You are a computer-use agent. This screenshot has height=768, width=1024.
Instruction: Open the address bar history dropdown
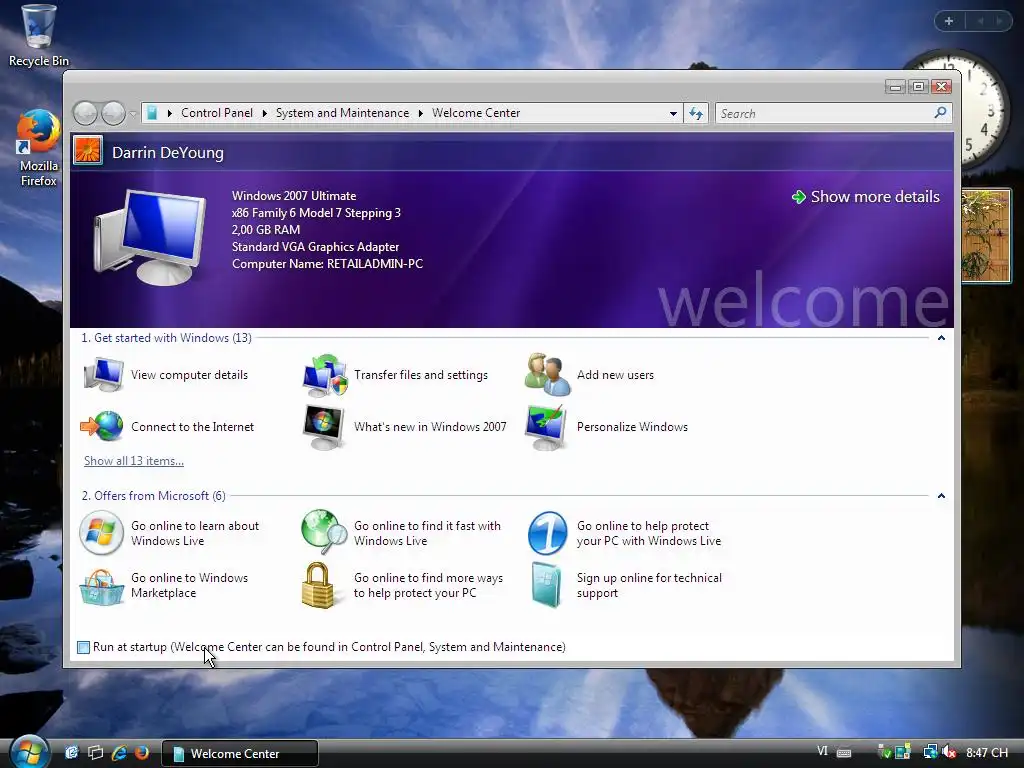click(x=673, y=114)
